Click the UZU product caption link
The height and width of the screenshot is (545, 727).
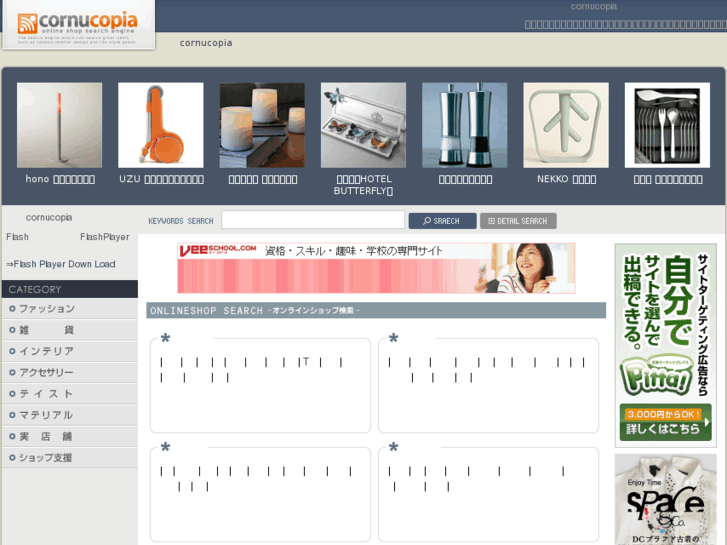click(x=161, y=179)
